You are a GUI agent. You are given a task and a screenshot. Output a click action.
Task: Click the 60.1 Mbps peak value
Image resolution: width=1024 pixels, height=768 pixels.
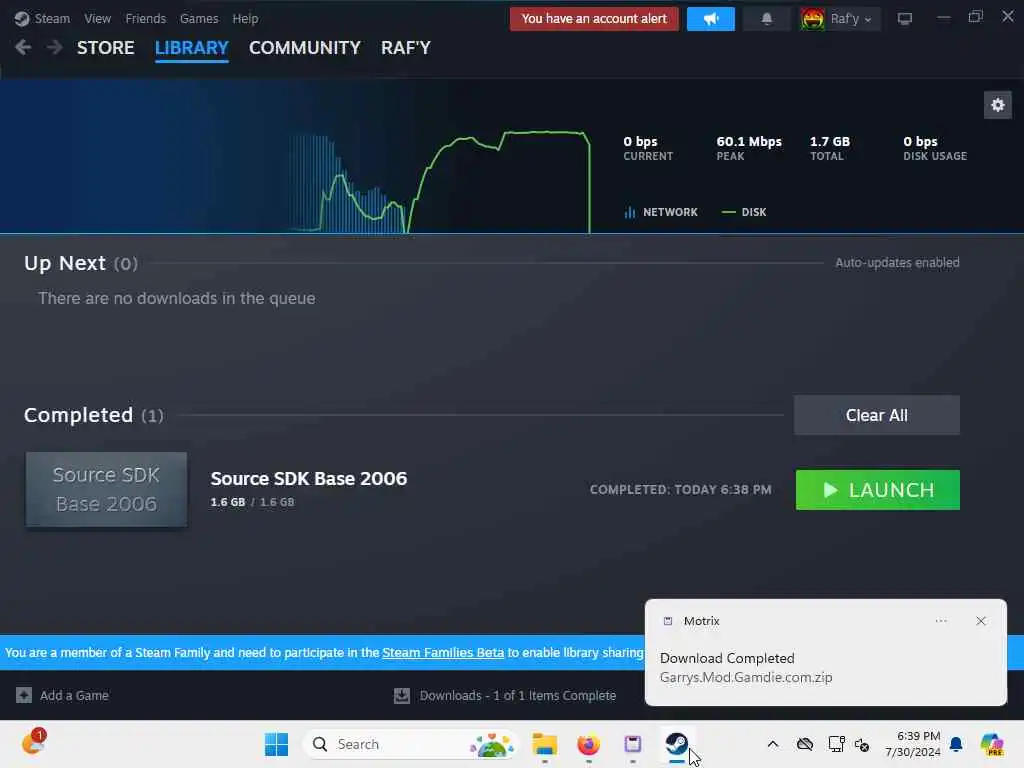pyautogui.click(x=748, y=142)
